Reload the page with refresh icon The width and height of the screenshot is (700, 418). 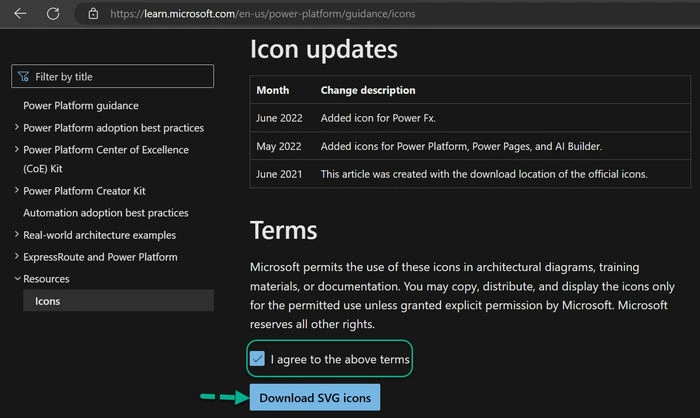(x=53, y=14)
